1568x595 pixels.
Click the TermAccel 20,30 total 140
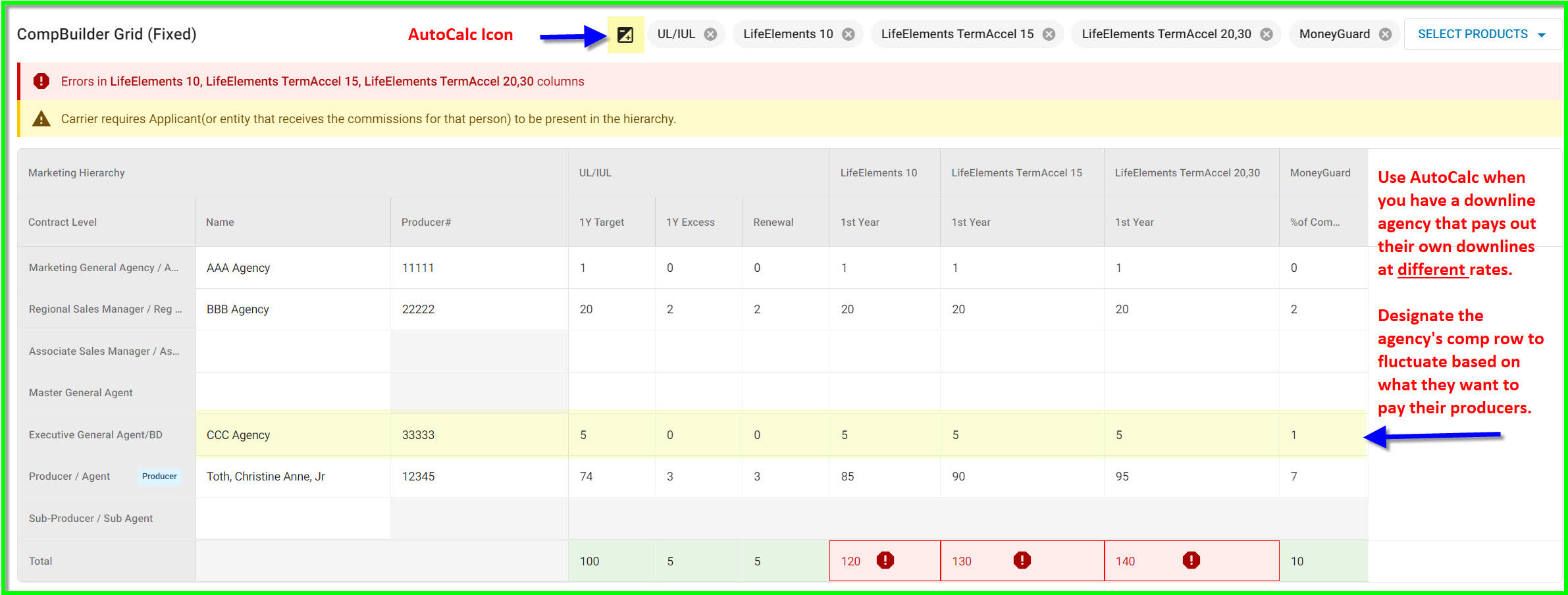tap(1125, 561)
